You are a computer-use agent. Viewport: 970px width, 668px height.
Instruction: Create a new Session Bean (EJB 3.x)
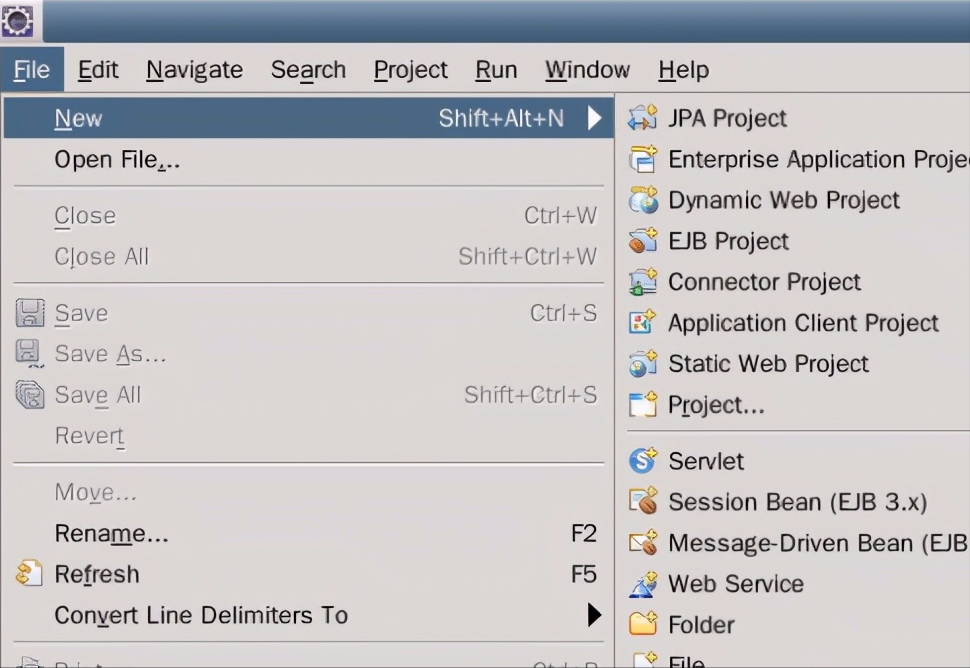[794, 502]
